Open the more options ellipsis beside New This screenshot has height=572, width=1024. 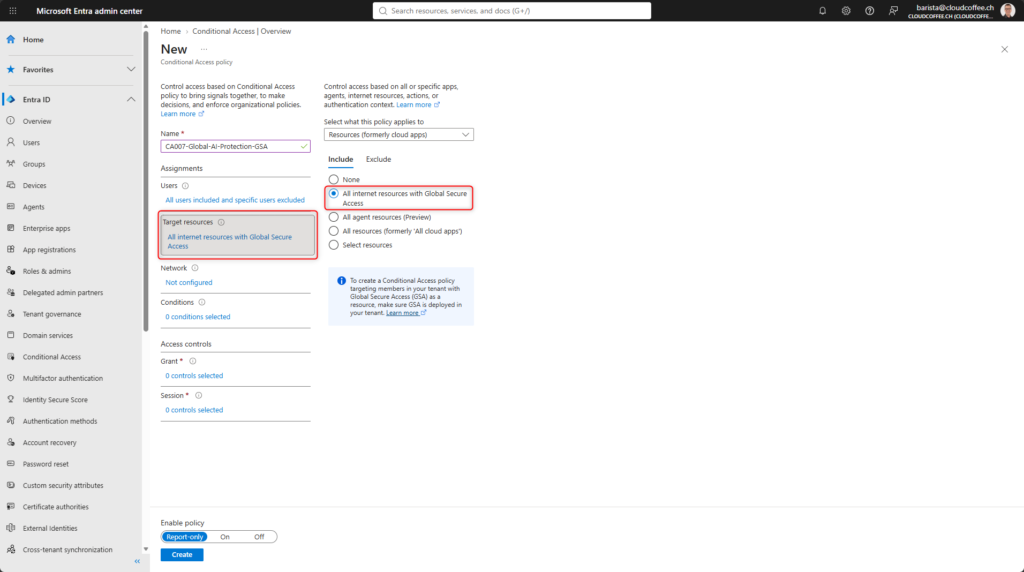(204, 50)
